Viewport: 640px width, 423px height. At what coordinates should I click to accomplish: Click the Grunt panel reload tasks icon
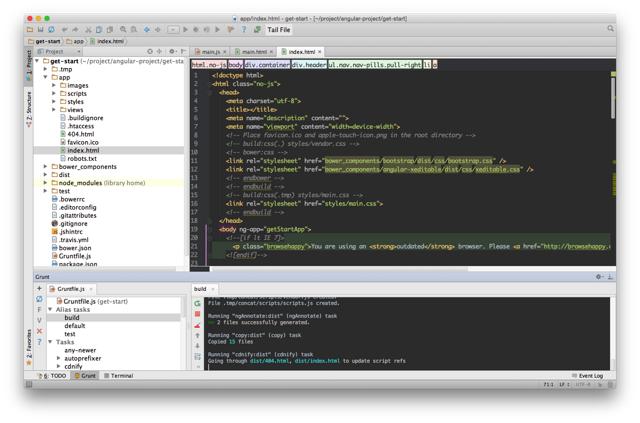(x=39, y=299)
